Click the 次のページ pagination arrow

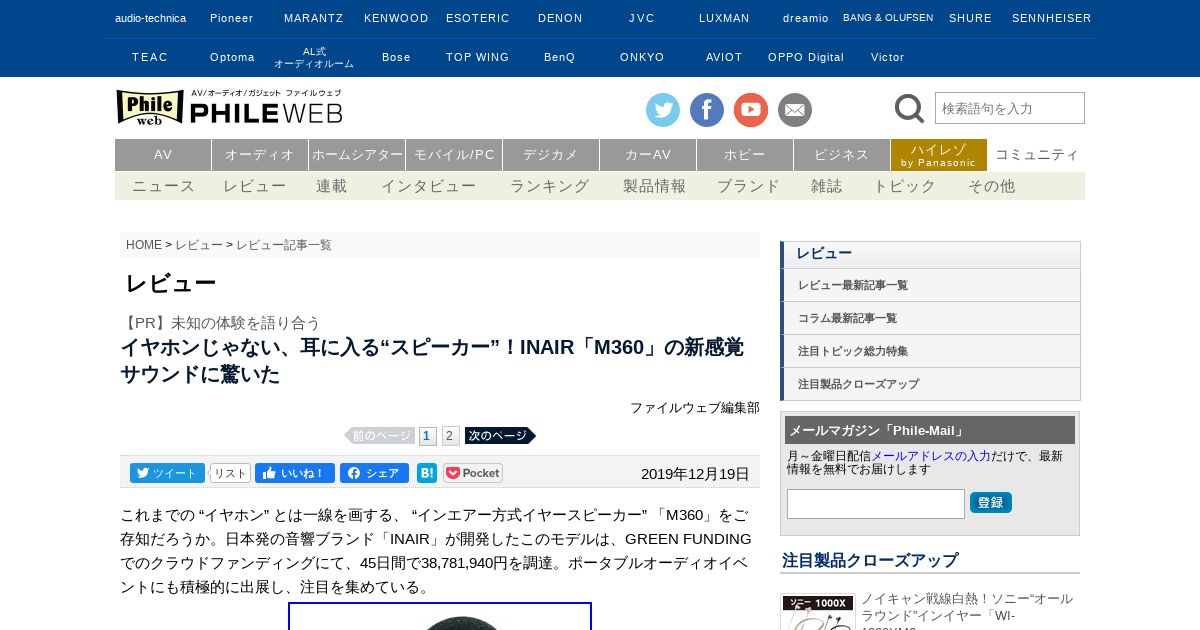click(x=500, y=436)
